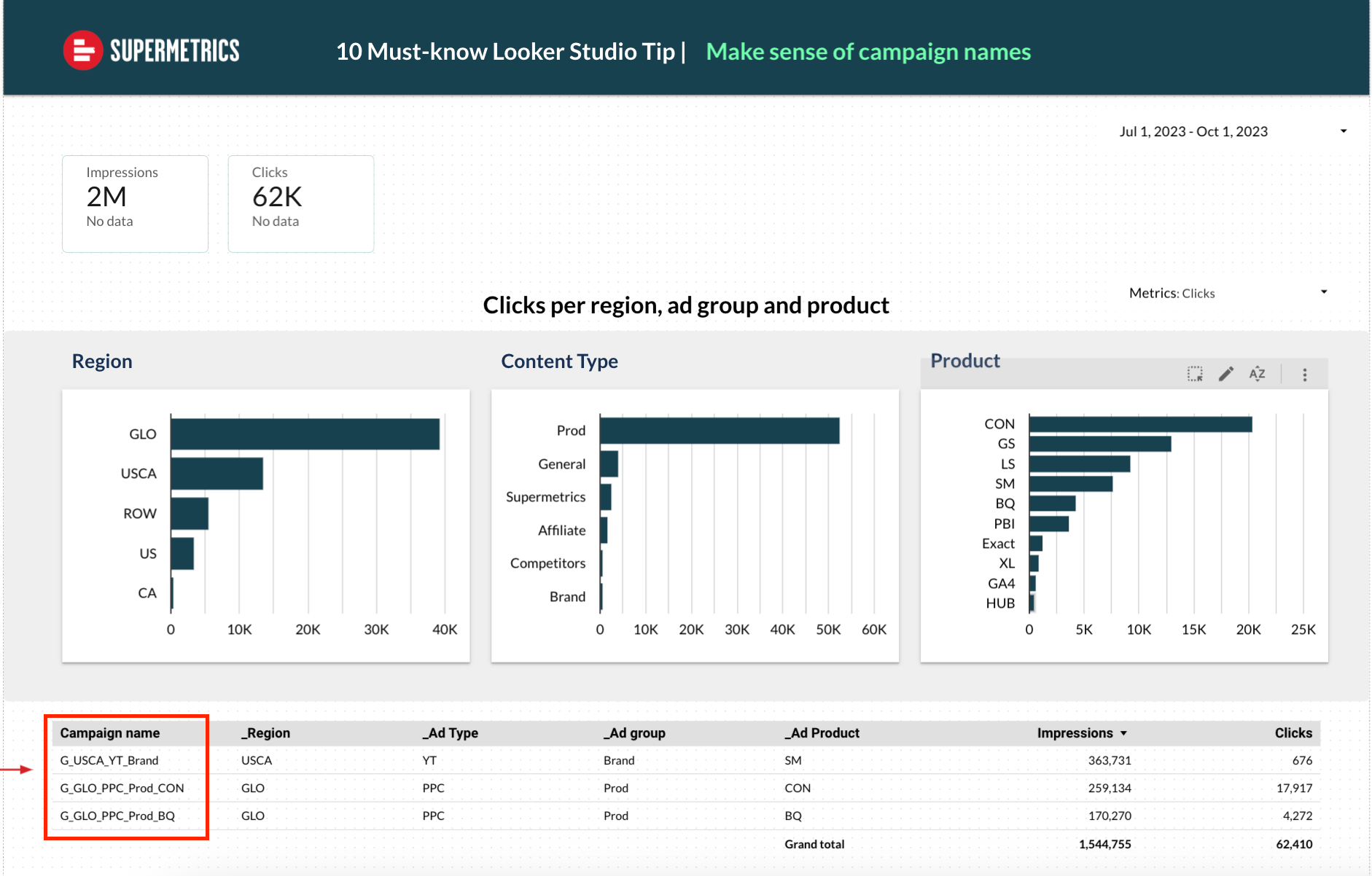Select the GLO bar in Region chart
This screenshot has height=876, width=1372.
305,434
